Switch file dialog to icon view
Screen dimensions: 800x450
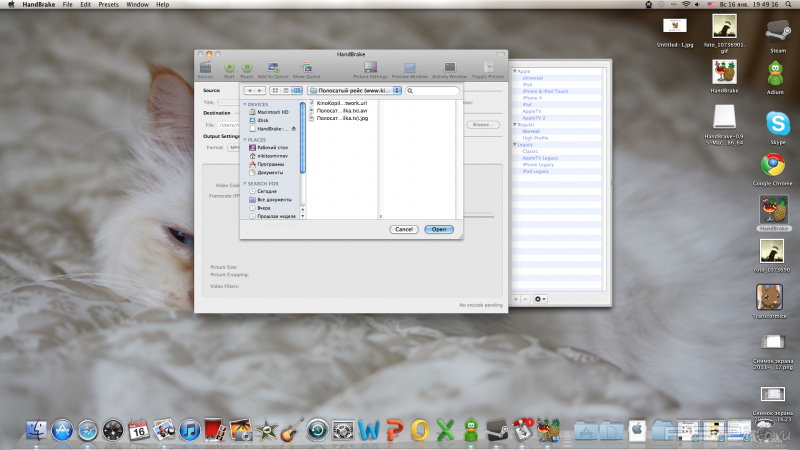click(275, 91)
